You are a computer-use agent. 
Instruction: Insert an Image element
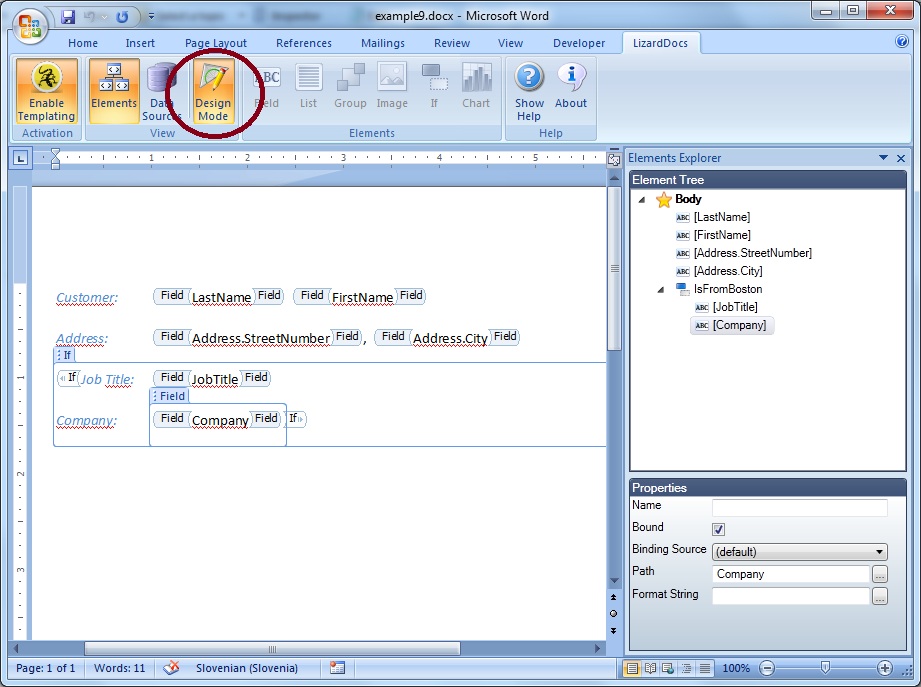click(392, 86)
